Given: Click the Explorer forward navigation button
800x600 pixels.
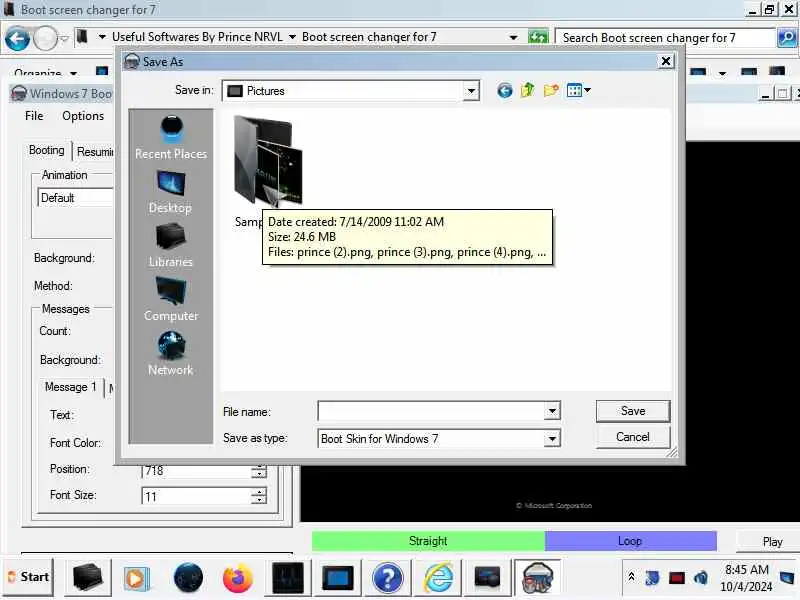Looking at the screenshot, I should pyautogui.click(x=45, y=38).
